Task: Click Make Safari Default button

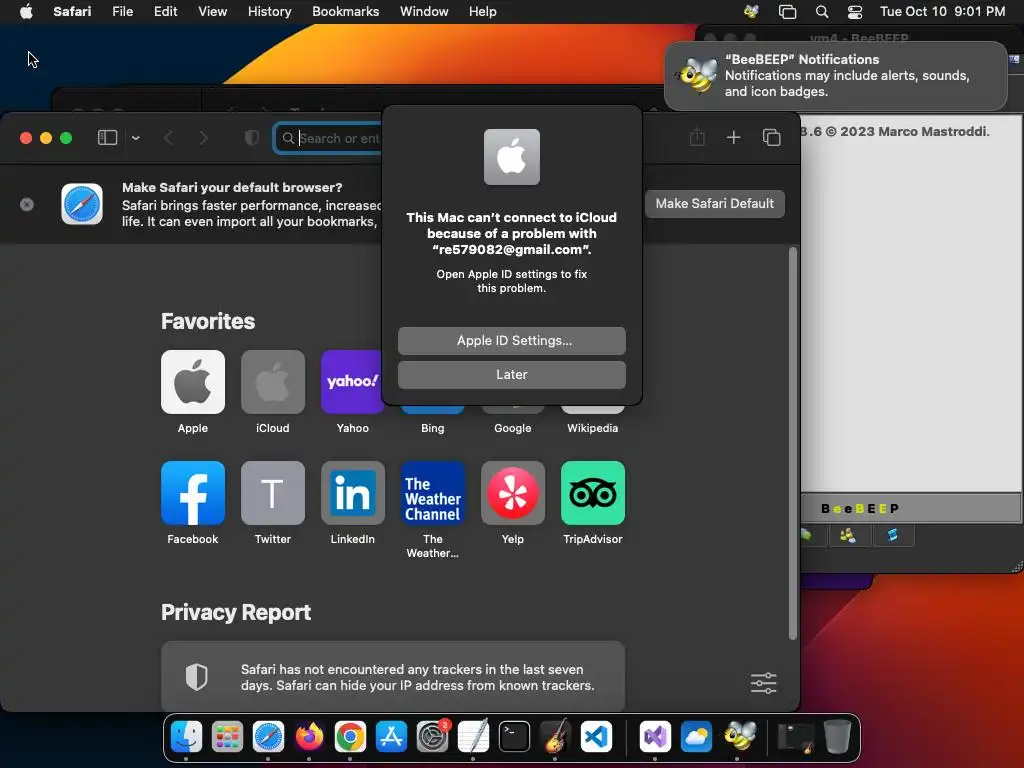Action: coord(714,204)
